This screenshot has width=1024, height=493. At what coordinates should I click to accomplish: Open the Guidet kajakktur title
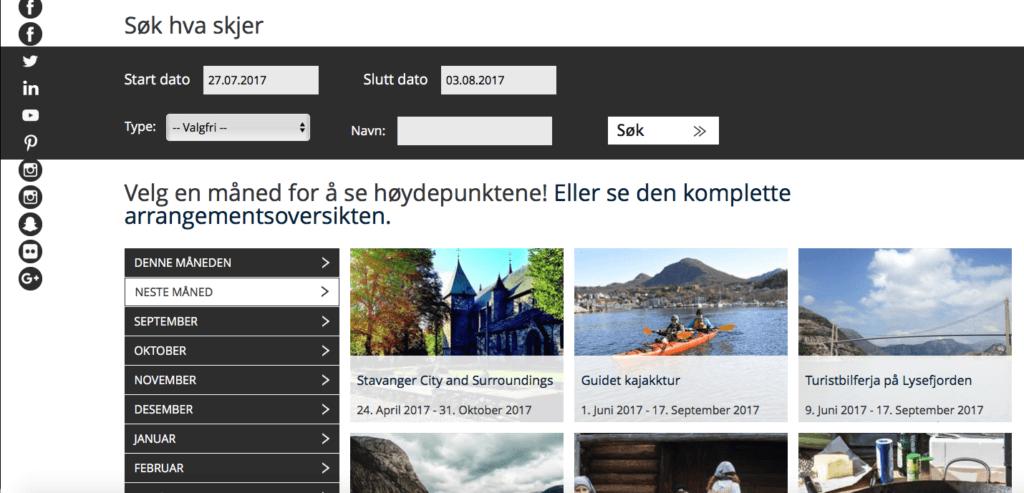[630, 380]
